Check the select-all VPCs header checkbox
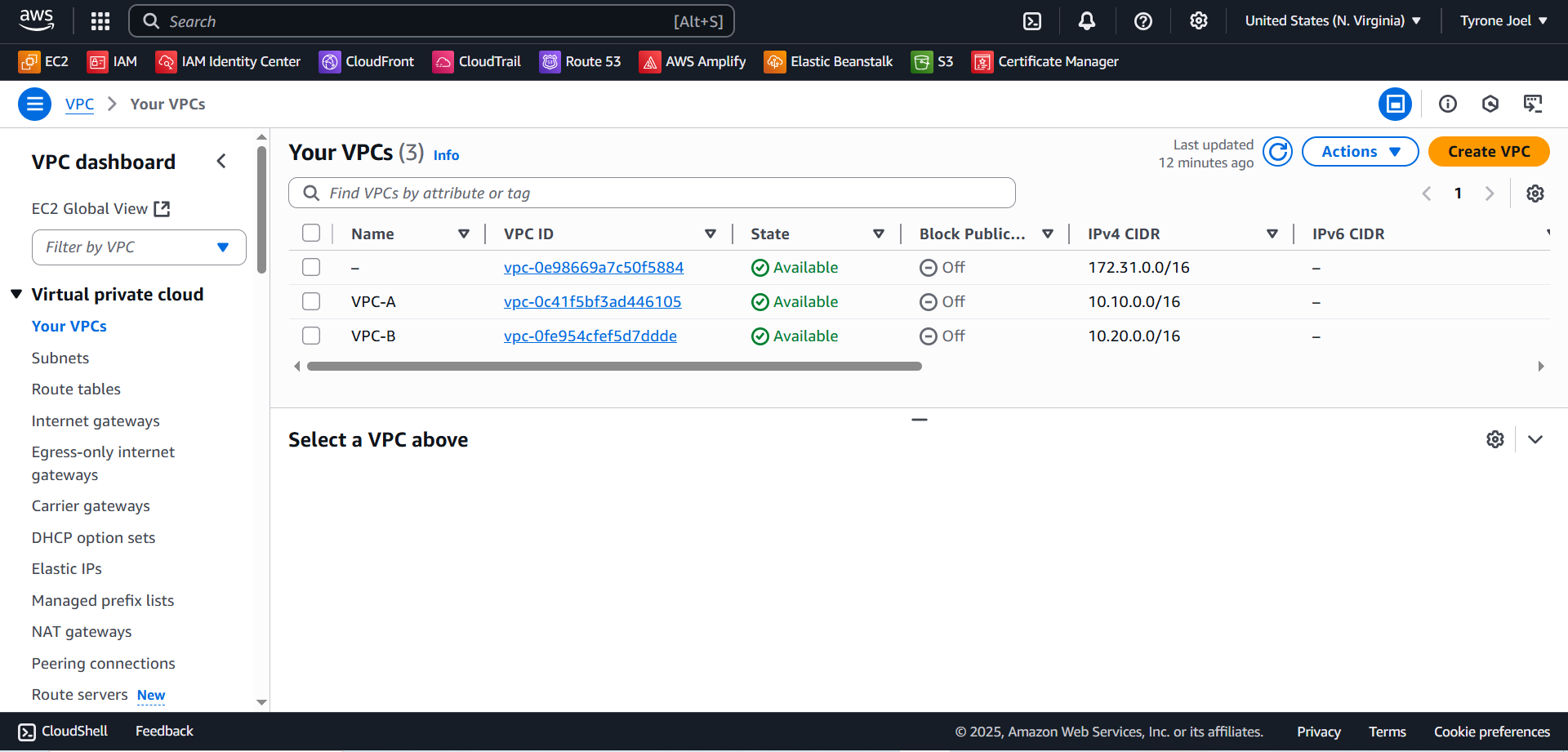The image size is (1568, 752). point(311,234)
